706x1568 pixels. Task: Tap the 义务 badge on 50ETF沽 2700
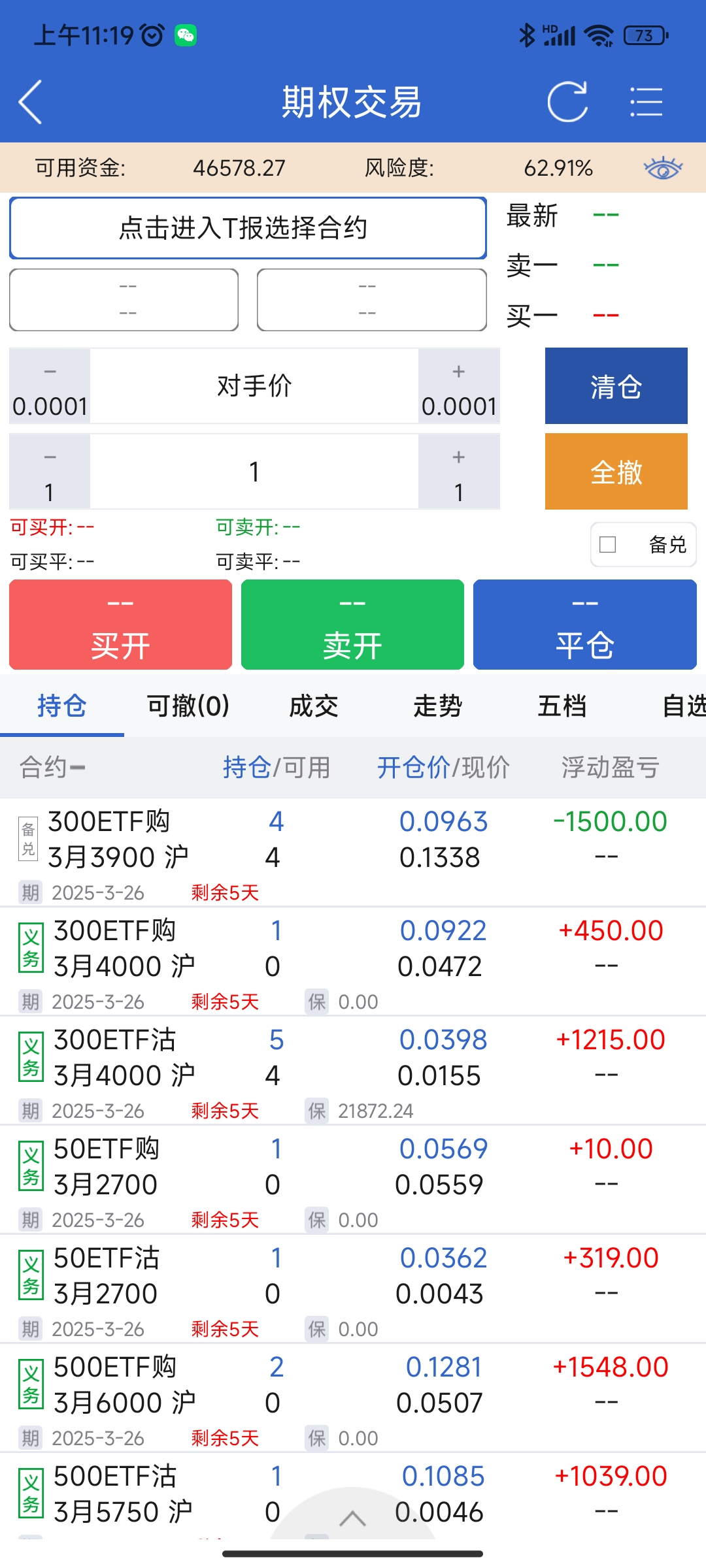pos(31,1275)
